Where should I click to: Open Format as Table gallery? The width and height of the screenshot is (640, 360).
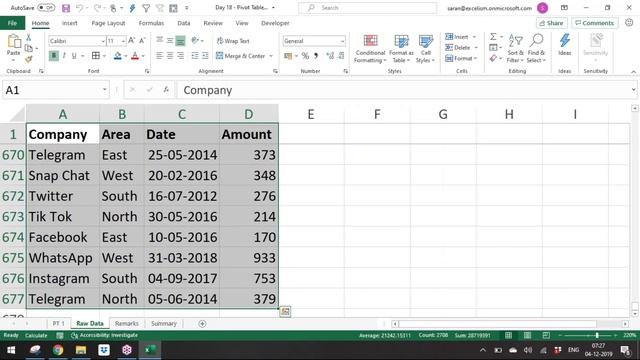(x=401, y=49)
